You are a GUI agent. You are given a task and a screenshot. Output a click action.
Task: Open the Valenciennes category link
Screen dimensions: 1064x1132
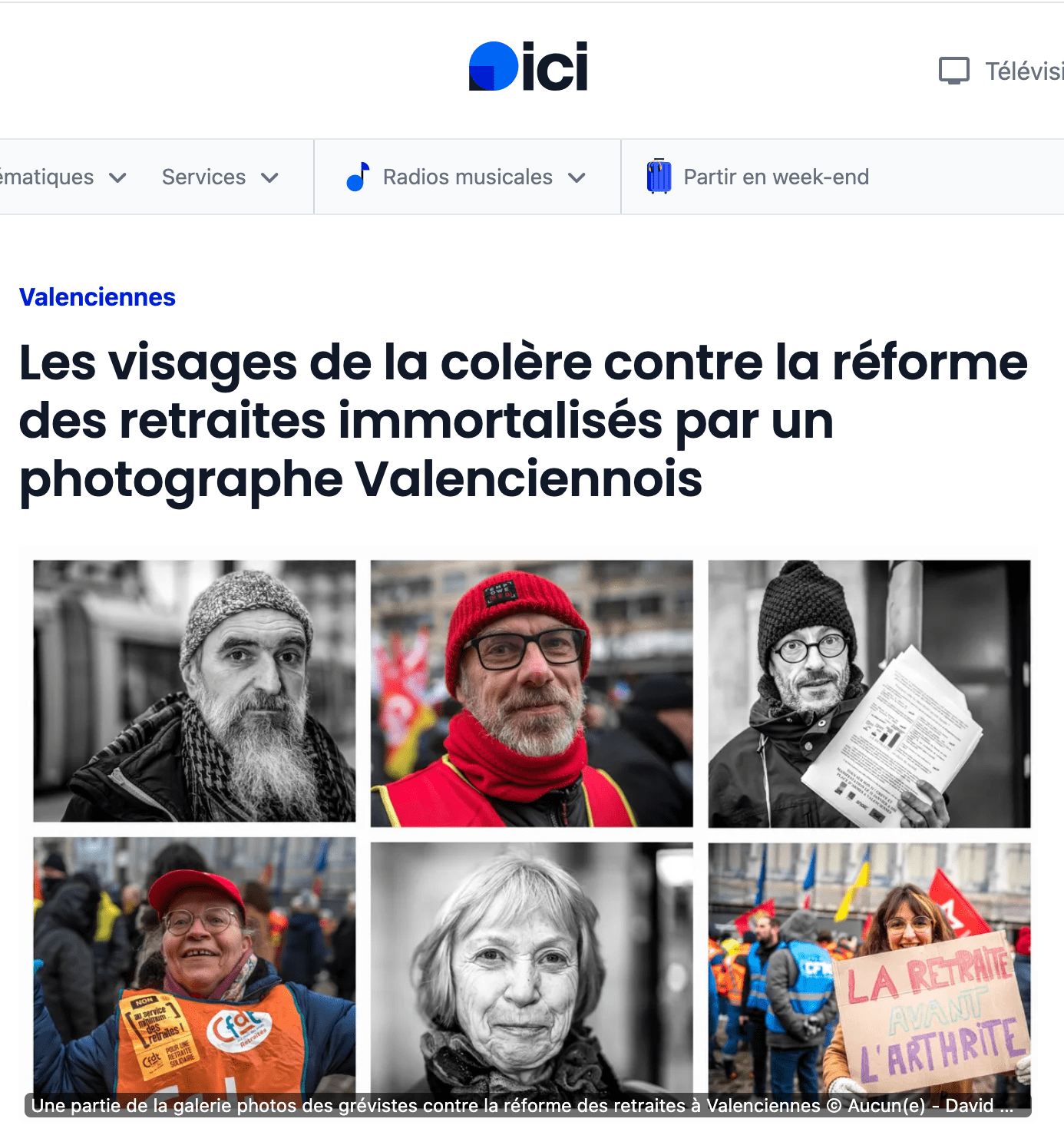97,297
